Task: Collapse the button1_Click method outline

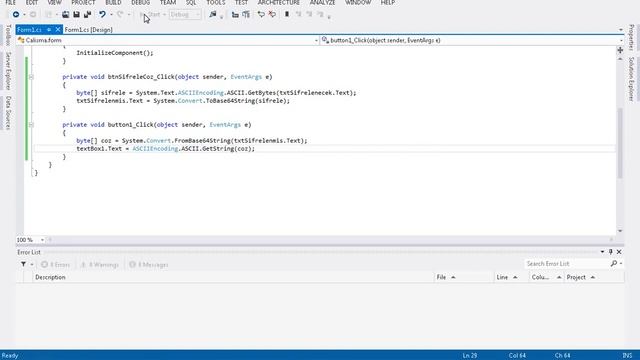Action: point(31,125)
